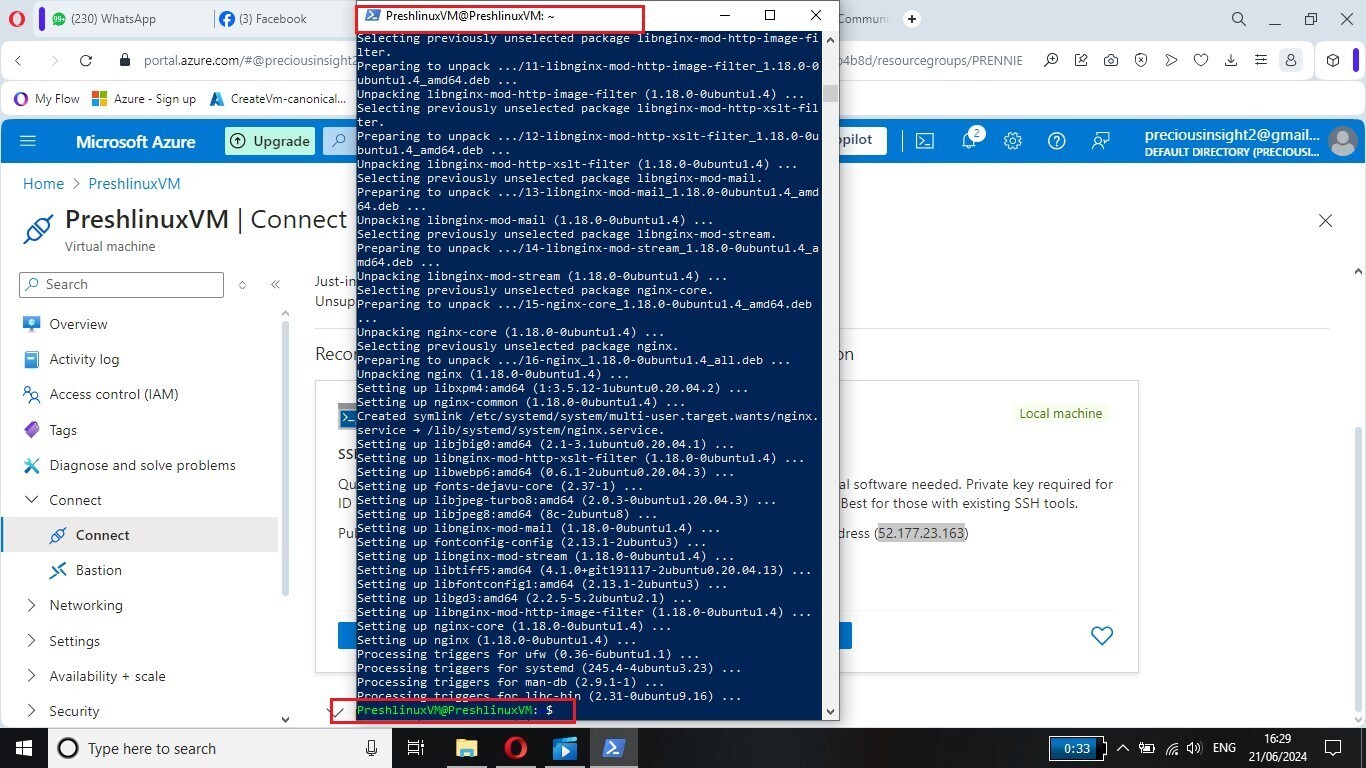This screenshot has width=1366, height=768.
Task: Open the Azure feedback icon
Action: tap(1101, 141)
